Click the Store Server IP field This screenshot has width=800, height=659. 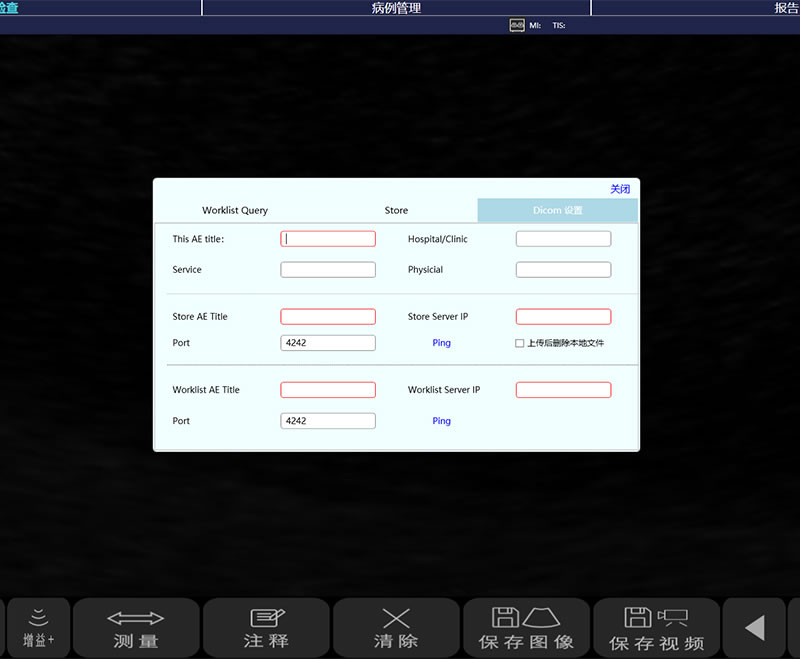pos(563,317)
